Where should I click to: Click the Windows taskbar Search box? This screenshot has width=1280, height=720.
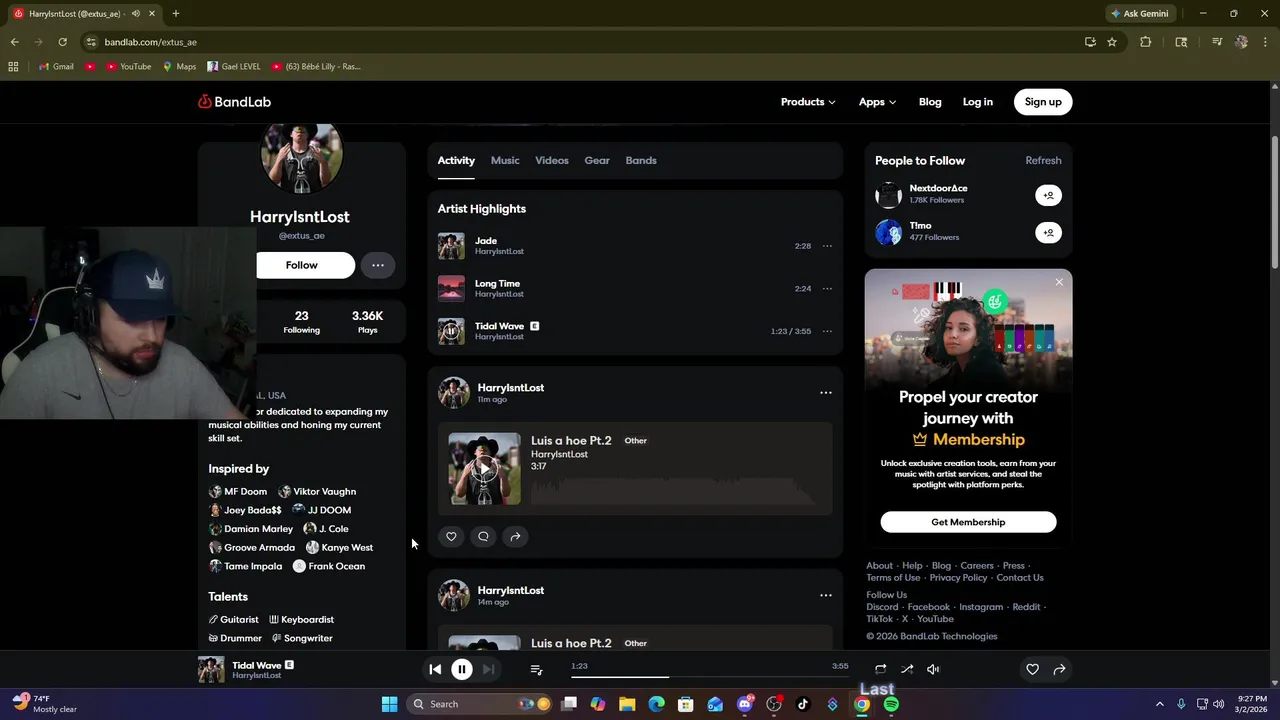[x=481, y=704]
